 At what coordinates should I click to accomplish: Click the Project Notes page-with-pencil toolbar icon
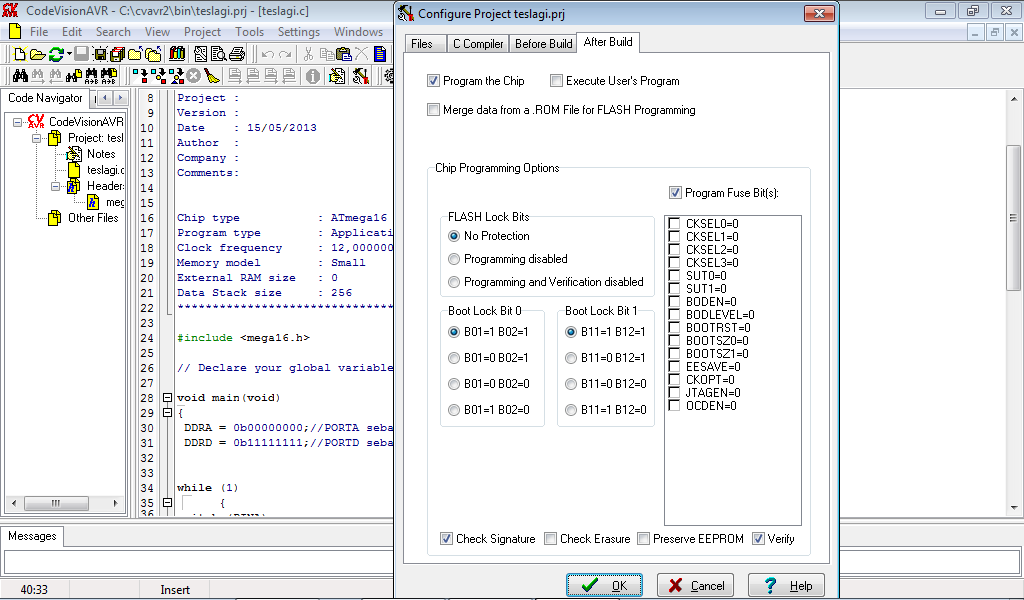(x=337, y=76)
